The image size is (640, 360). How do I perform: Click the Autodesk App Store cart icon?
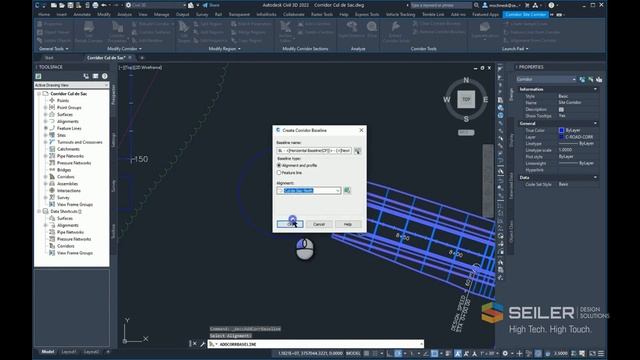tap(527, 5)
